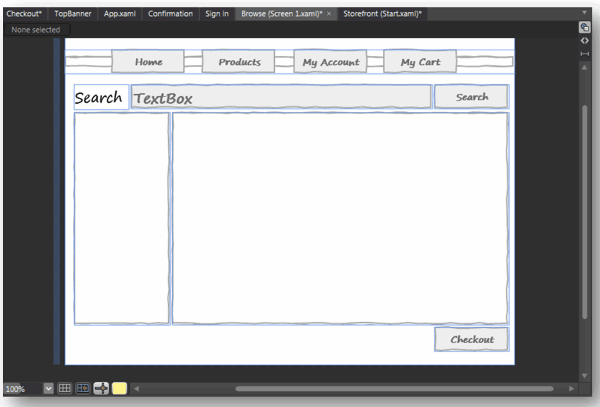Toggle snapping to gridlines icon
The image size is (600, 407).
click(83, 388)
